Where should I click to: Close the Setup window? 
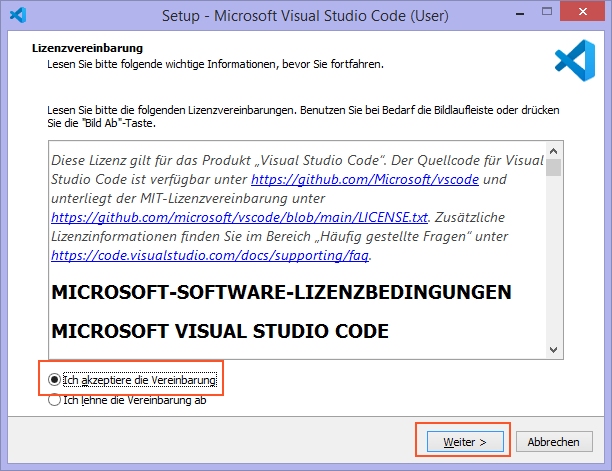coord(583,12)
